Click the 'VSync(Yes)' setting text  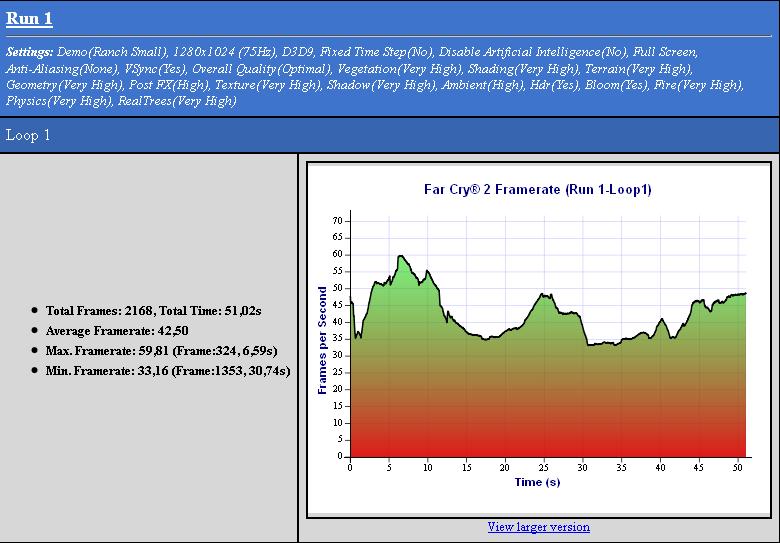[x=156, y=69]
